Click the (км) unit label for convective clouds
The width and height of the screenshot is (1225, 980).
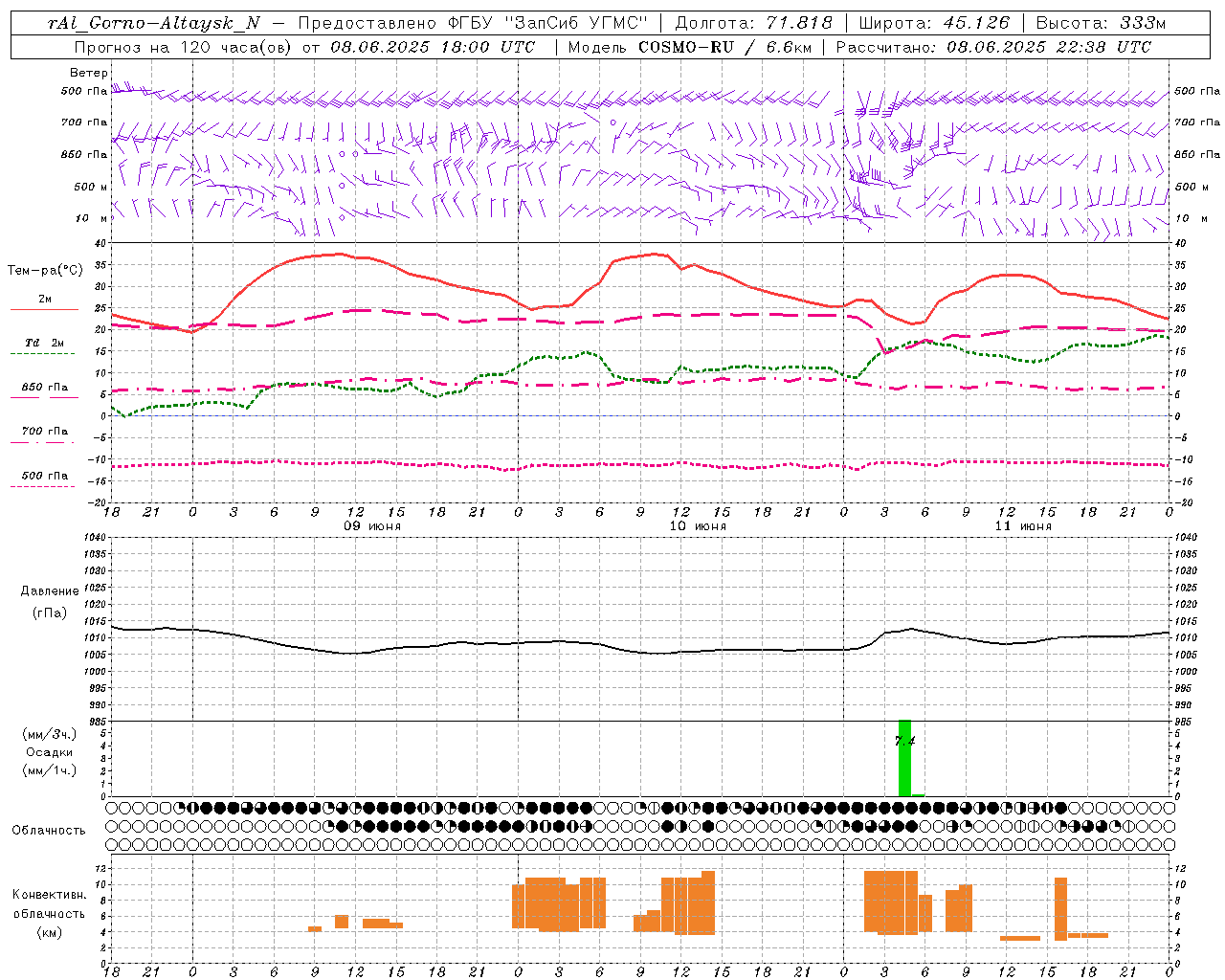pyautogui.click(x=50, y=932)
